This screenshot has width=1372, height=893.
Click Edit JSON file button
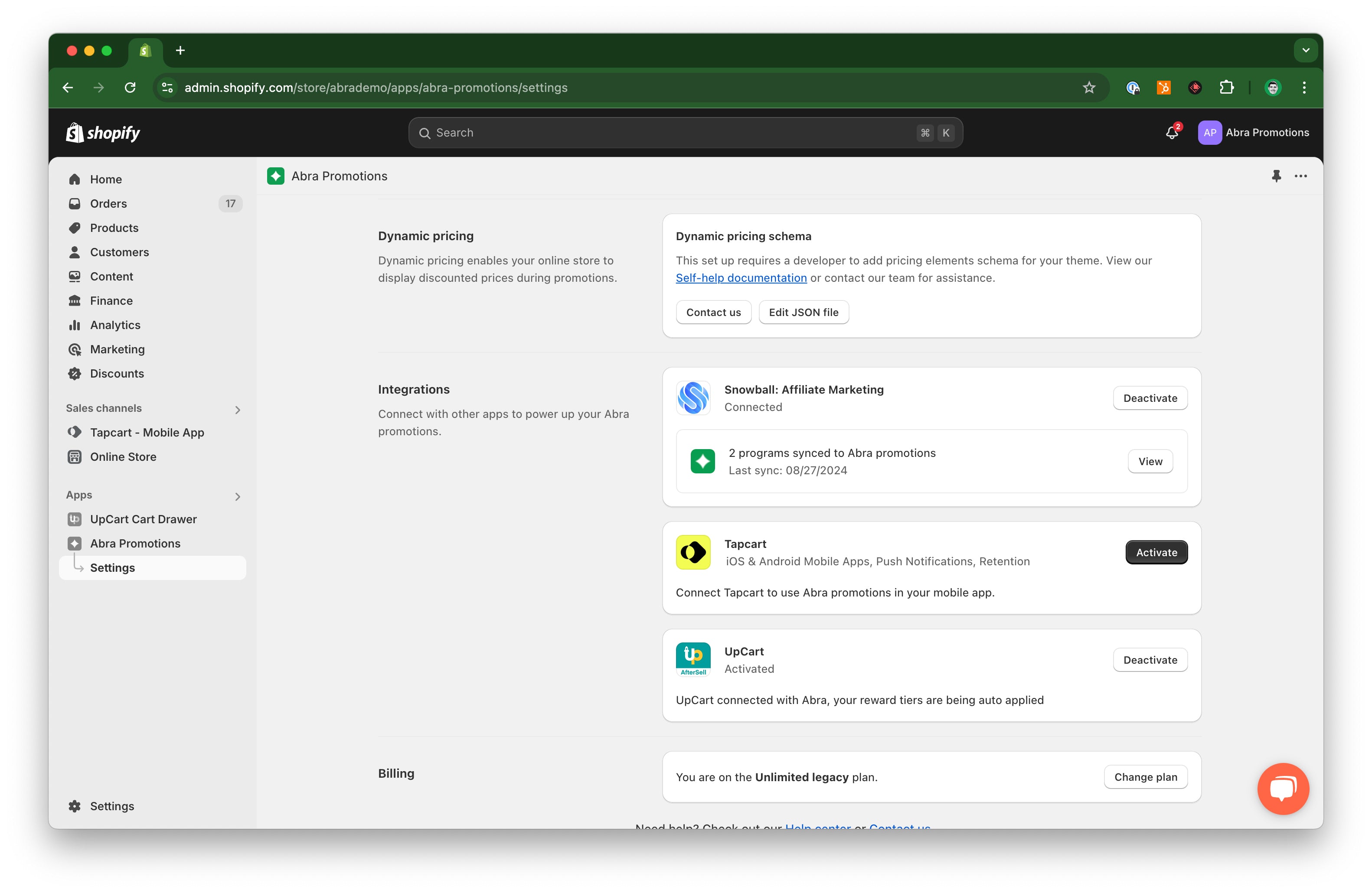click(804, 312)
